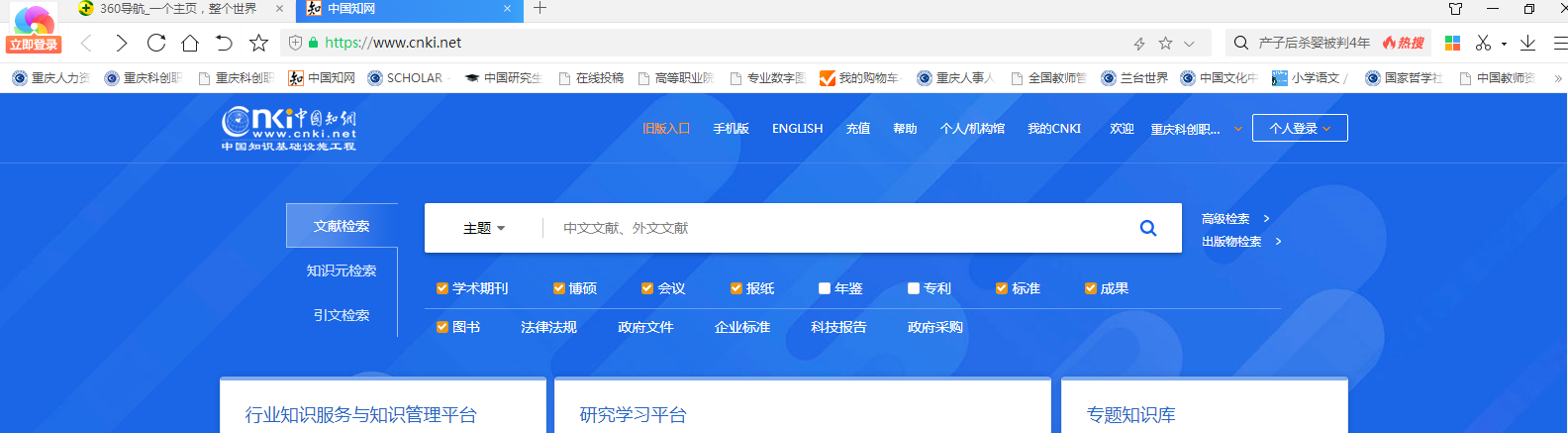Open 手机版 mobile version link
1568x434 pixels.
click(x=731, y=129)
